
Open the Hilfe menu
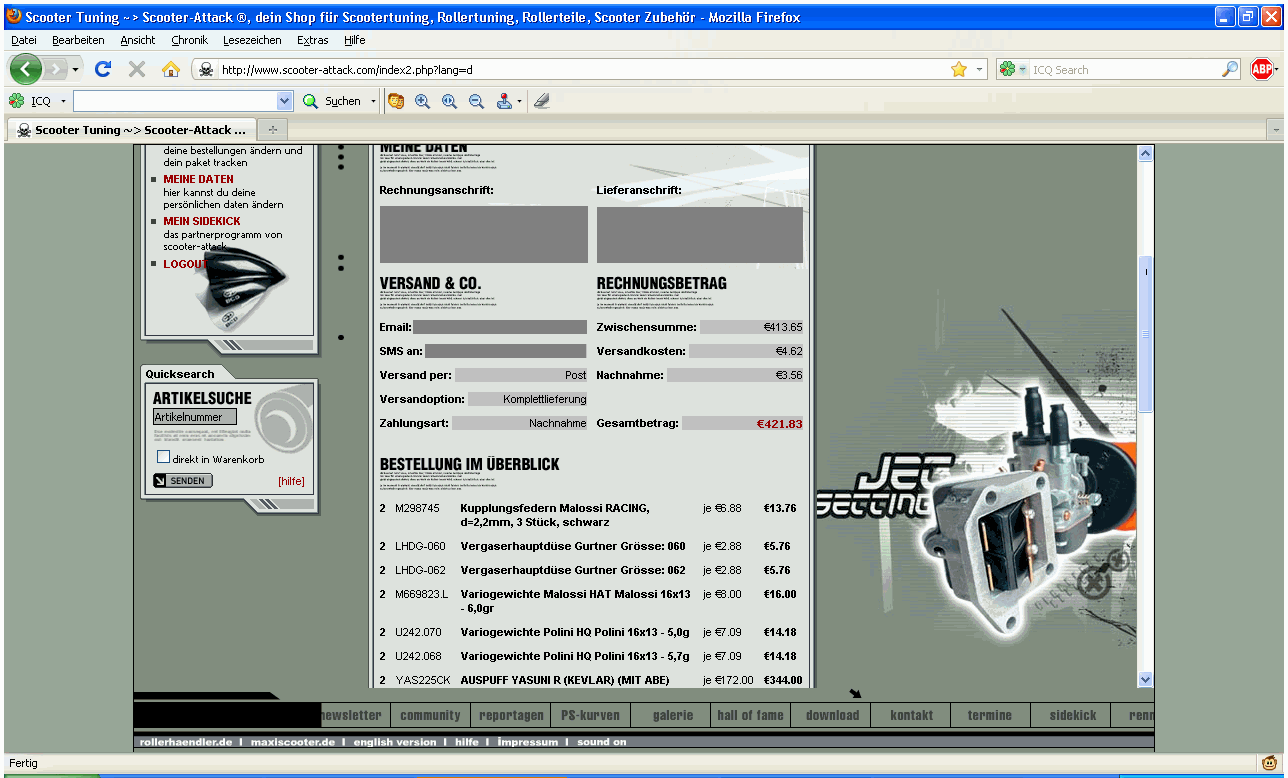[x=355, y=40]
